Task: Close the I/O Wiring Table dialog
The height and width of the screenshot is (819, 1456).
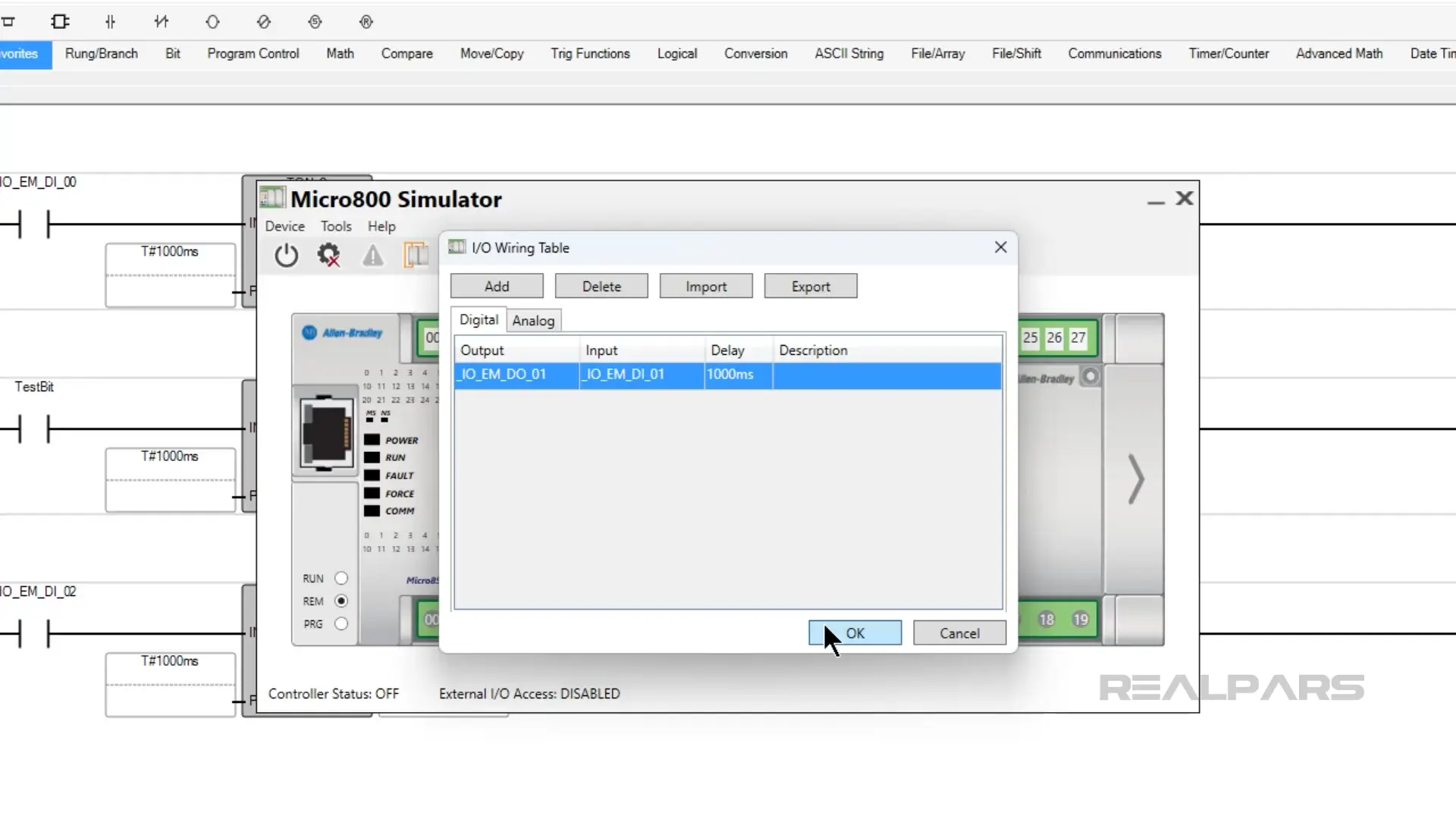Action: [x=1001, y=247]
